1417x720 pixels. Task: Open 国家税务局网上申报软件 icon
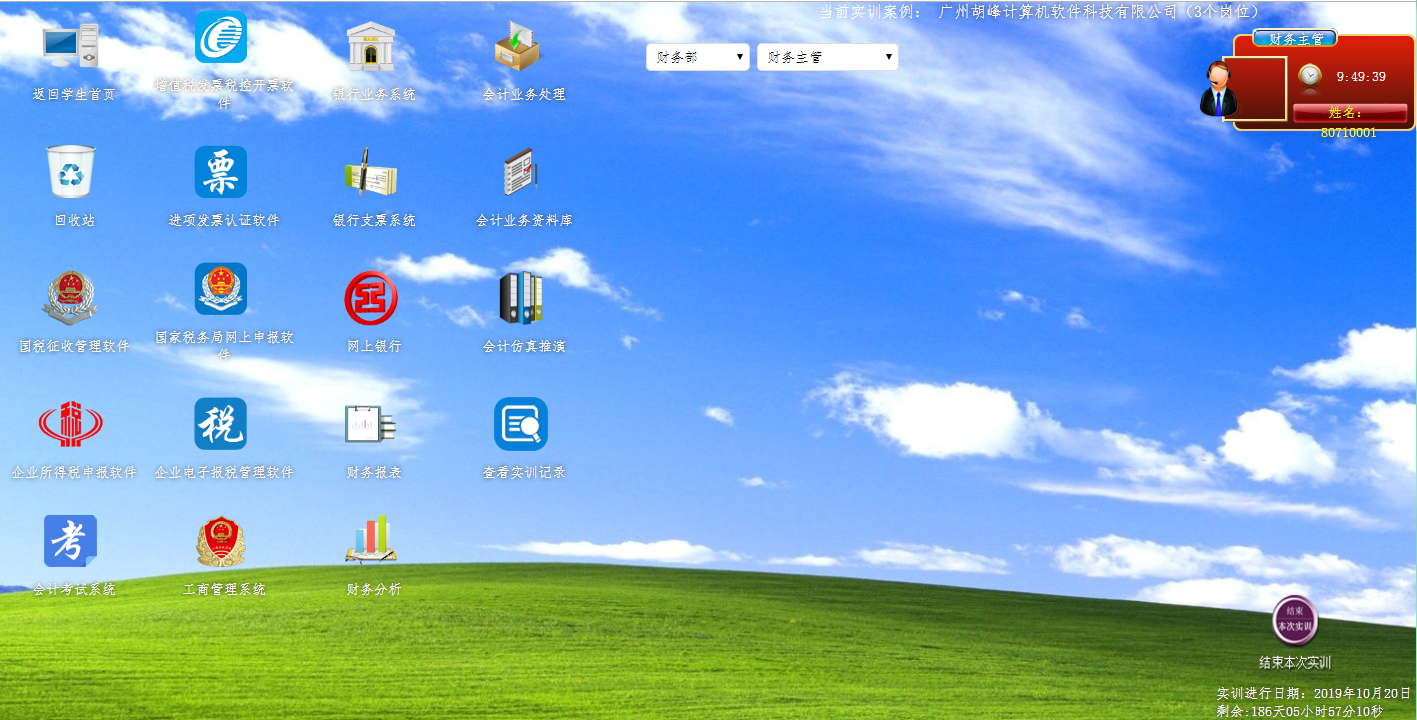pos(221,290)
